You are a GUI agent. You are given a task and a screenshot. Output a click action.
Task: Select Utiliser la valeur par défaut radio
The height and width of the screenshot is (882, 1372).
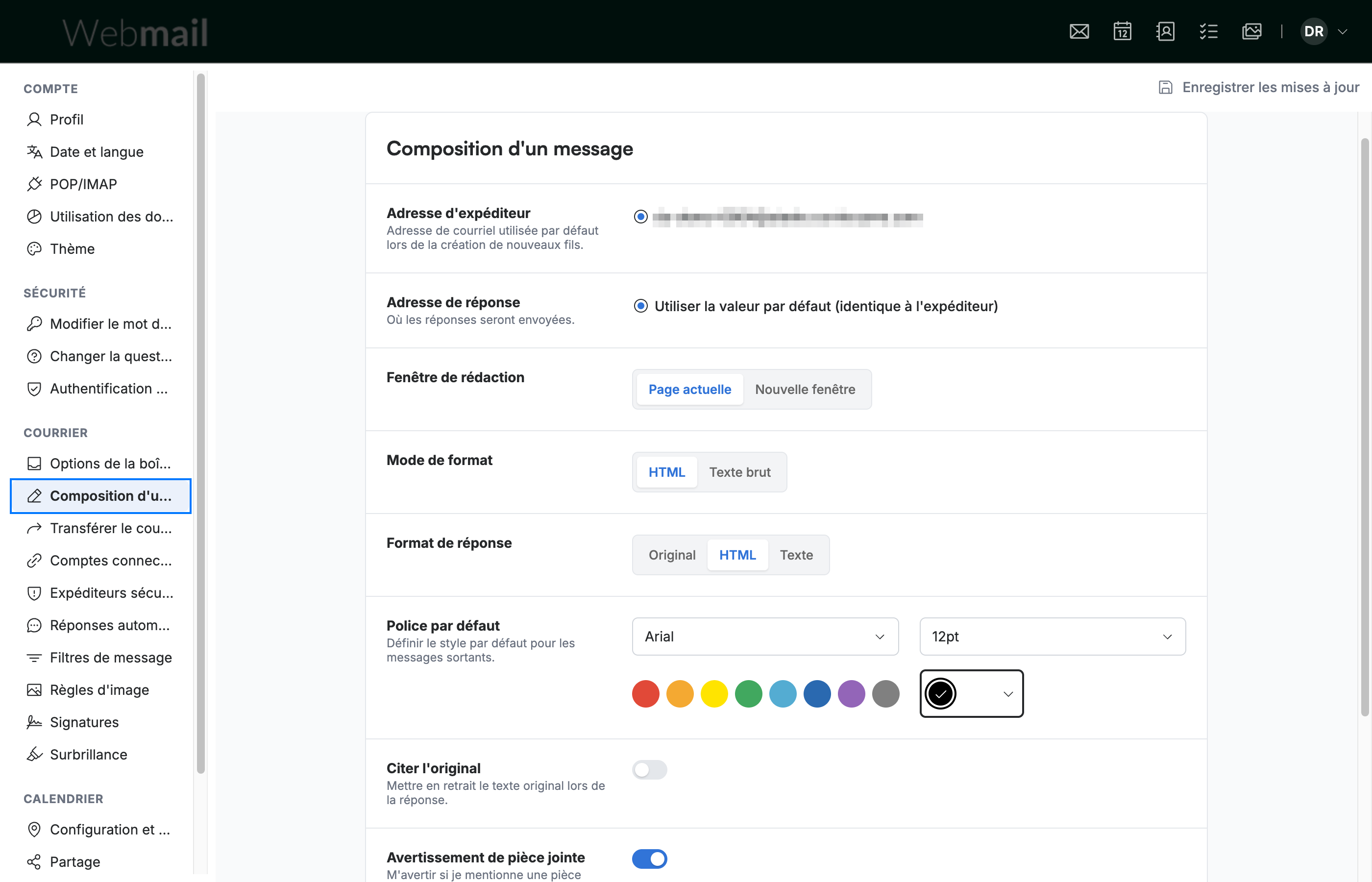(640, 306)
